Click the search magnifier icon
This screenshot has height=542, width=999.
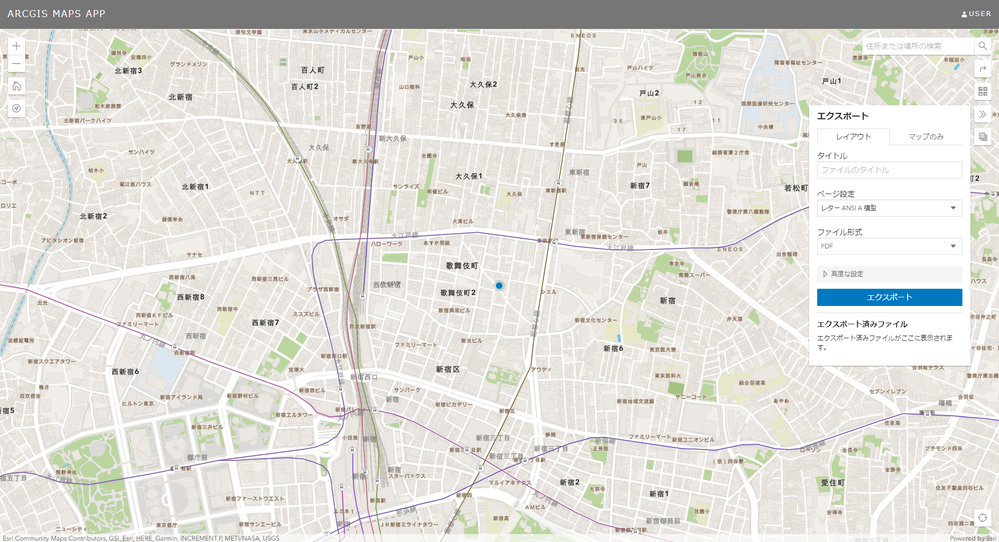click(982, 46)
